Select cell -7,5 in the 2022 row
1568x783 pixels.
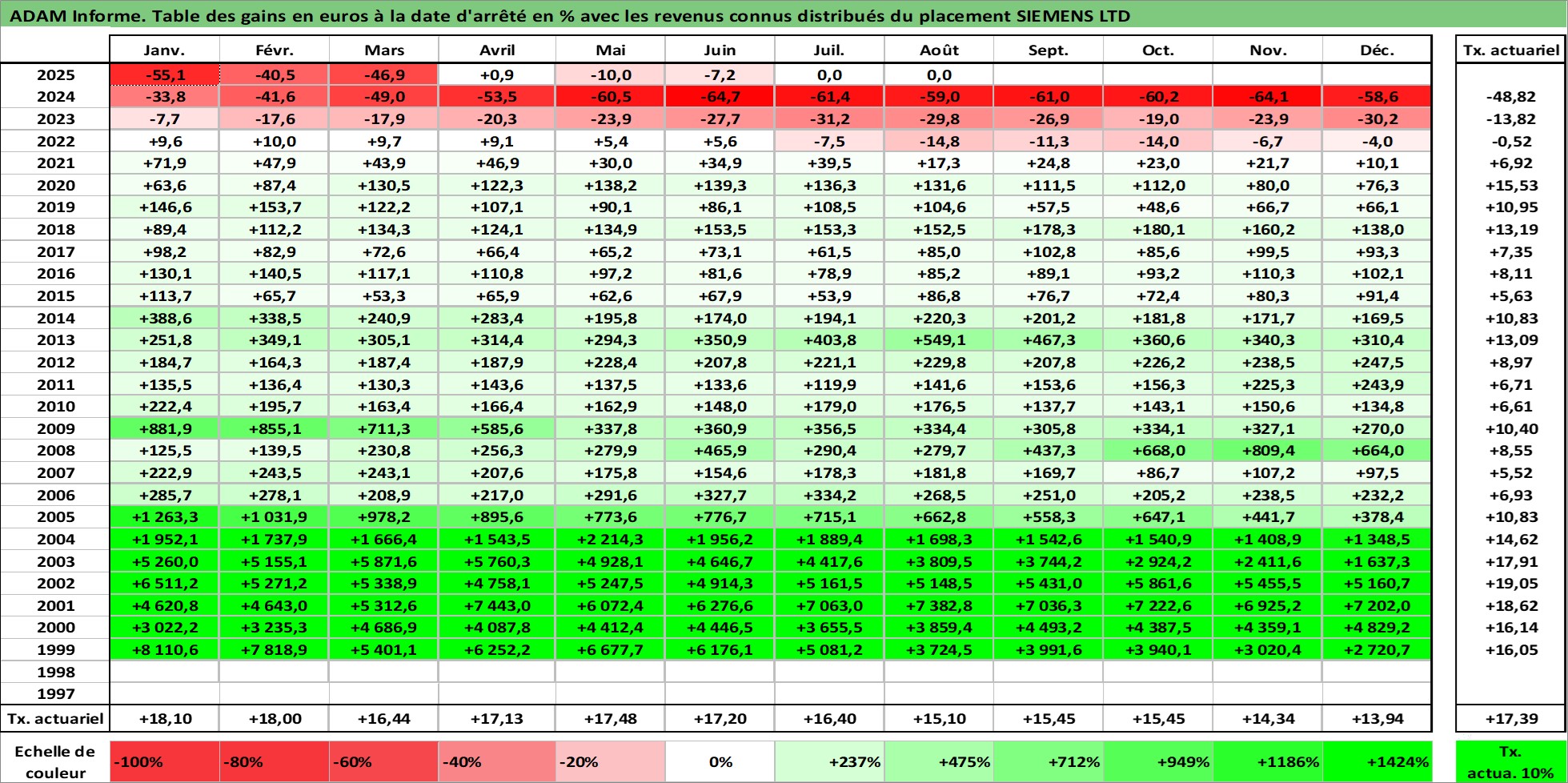click(x=829, y=142)
